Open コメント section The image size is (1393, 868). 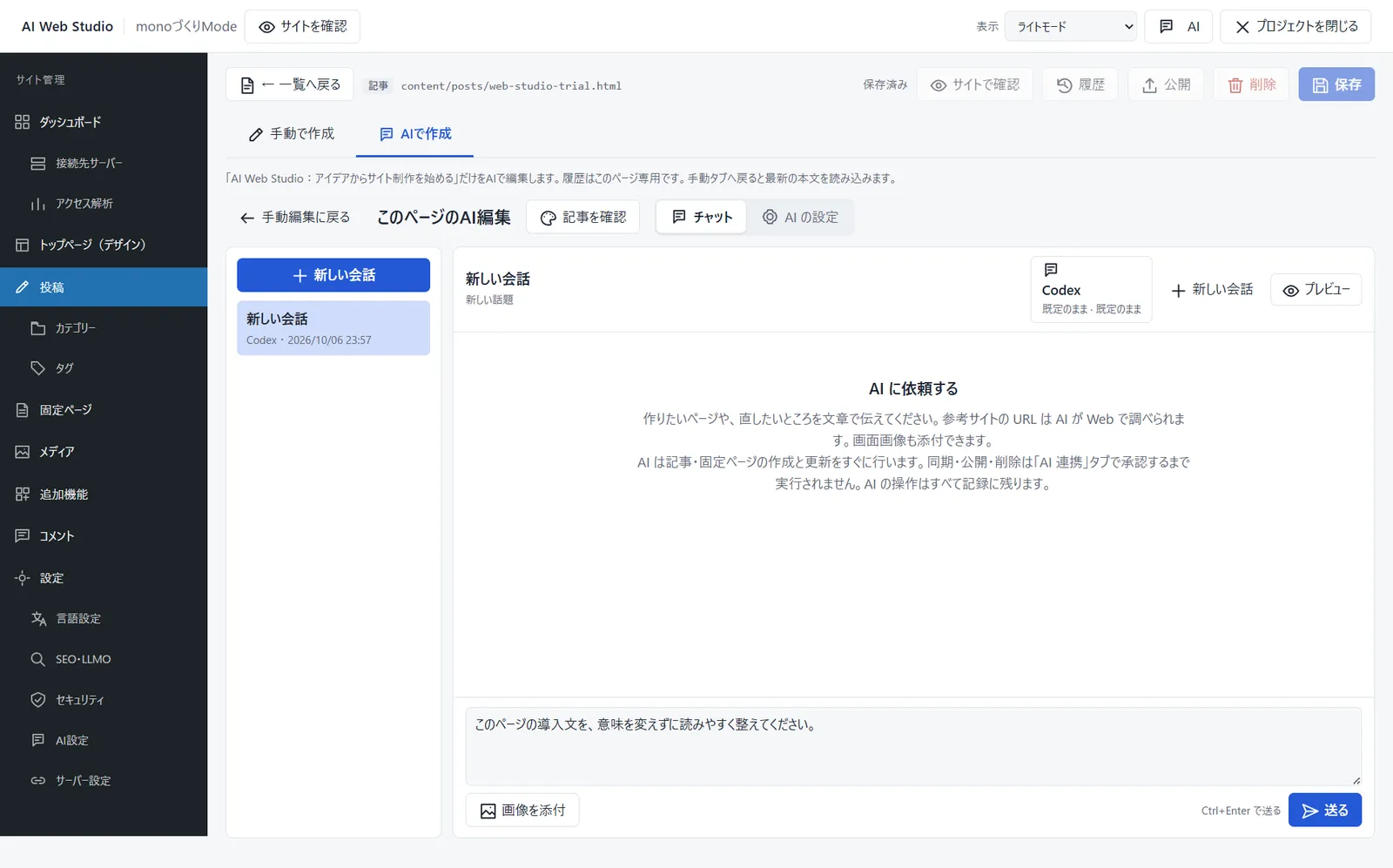[x=104, y=535]
